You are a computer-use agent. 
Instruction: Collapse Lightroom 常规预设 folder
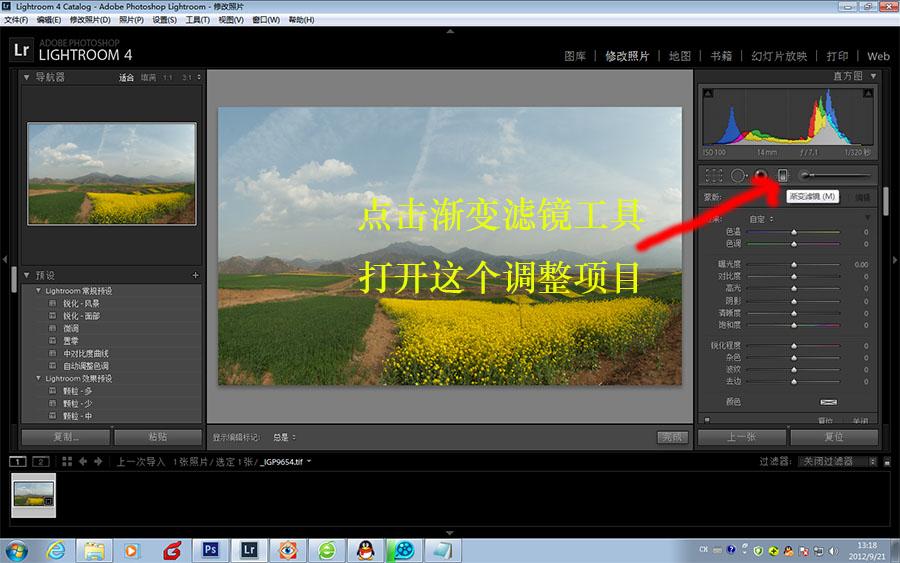[38, 291]
